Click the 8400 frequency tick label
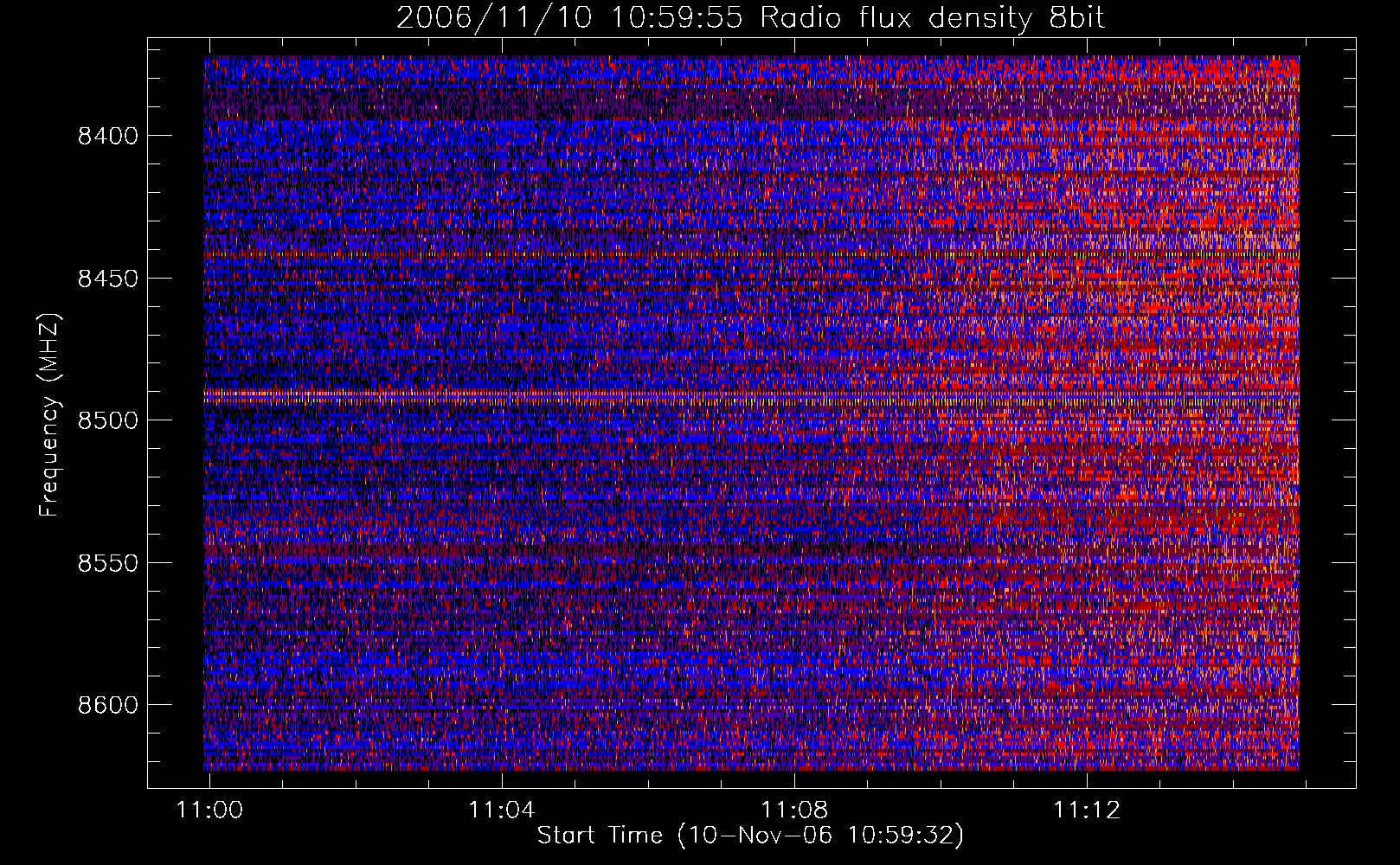 pos(108,136)
